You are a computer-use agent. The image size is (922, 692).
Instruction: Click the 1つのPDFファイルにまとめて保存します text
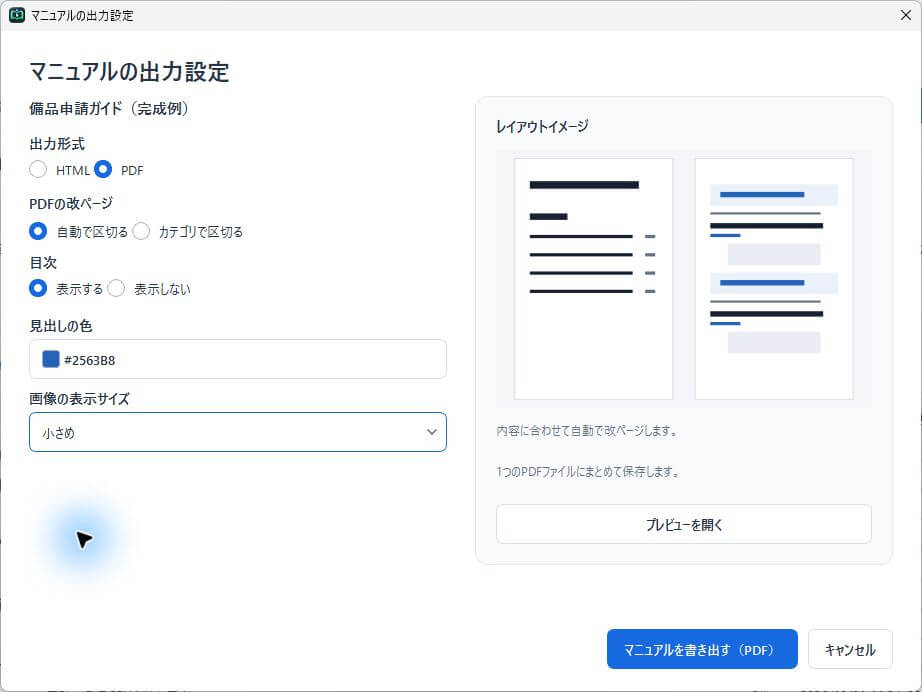click(x=588, y=472)
